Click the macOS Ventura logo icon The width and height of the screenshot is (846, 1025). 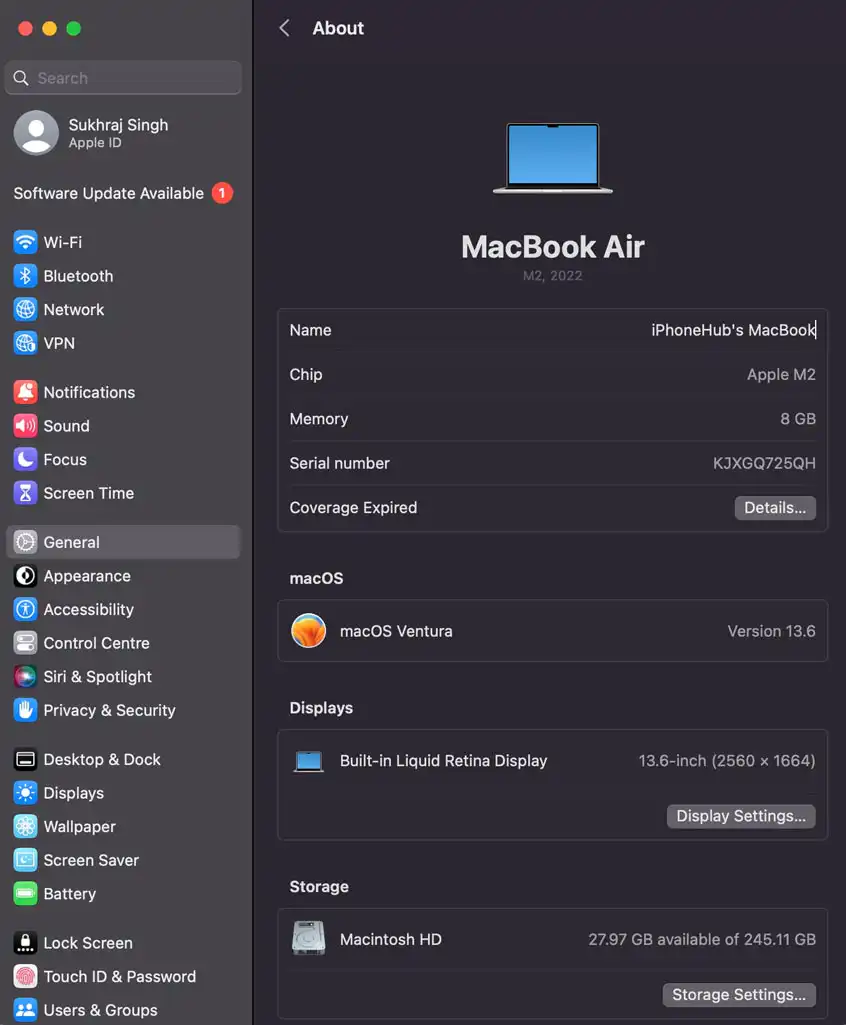click(x=308, y=631)
